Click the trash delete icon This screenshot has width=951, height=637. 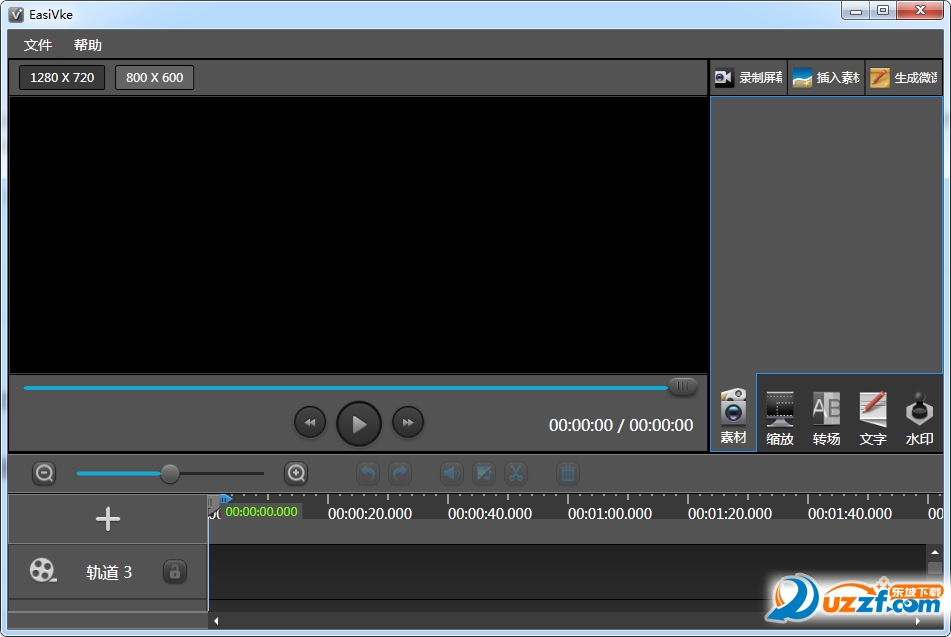[568, 473]
